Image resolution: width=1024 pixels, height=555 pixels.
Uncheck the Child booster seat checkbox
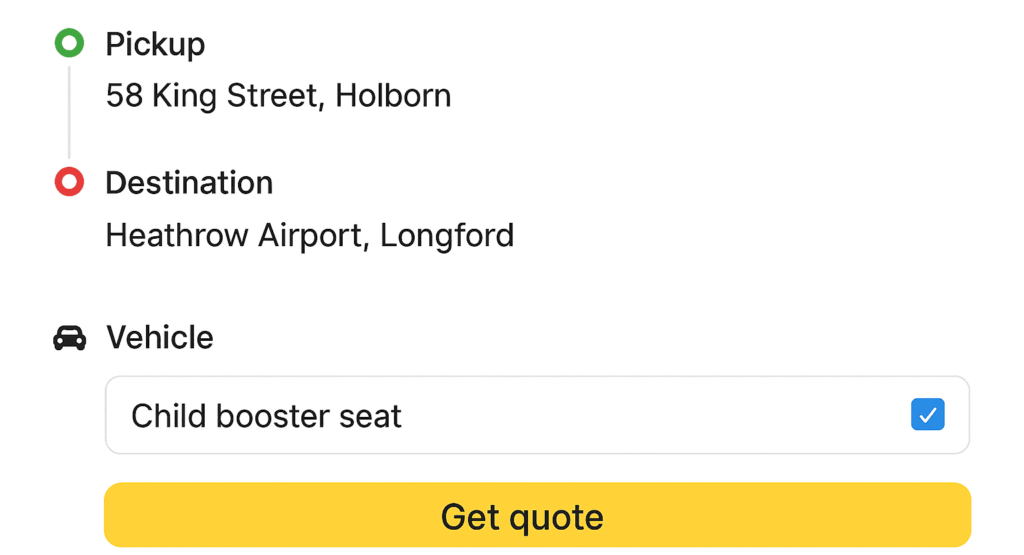tap(927, 415)
